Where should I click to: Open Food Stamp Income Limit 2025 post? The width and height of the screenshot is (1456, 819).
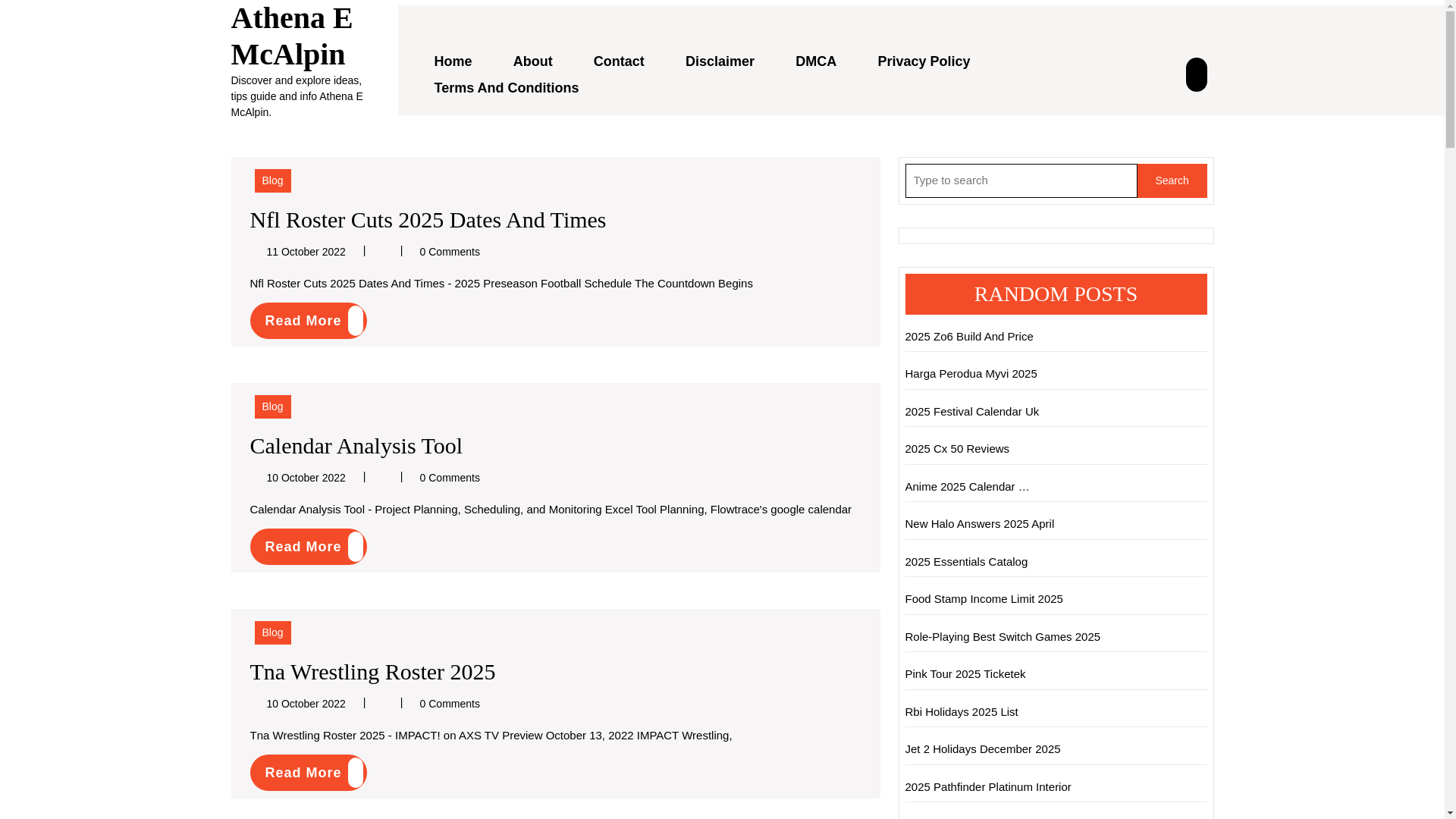[x=984, y=599]
